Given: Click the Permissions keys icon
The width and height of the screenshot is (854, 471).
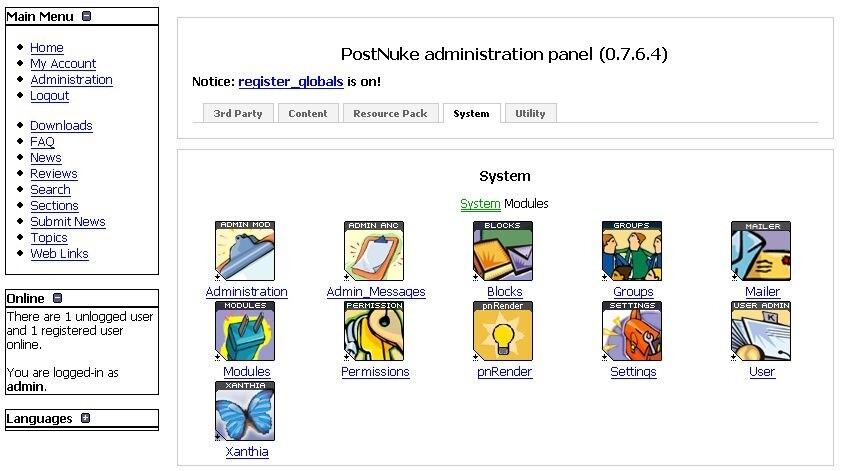Looking at the screenshot, I should pyautogui.click(x=374, y=331).
